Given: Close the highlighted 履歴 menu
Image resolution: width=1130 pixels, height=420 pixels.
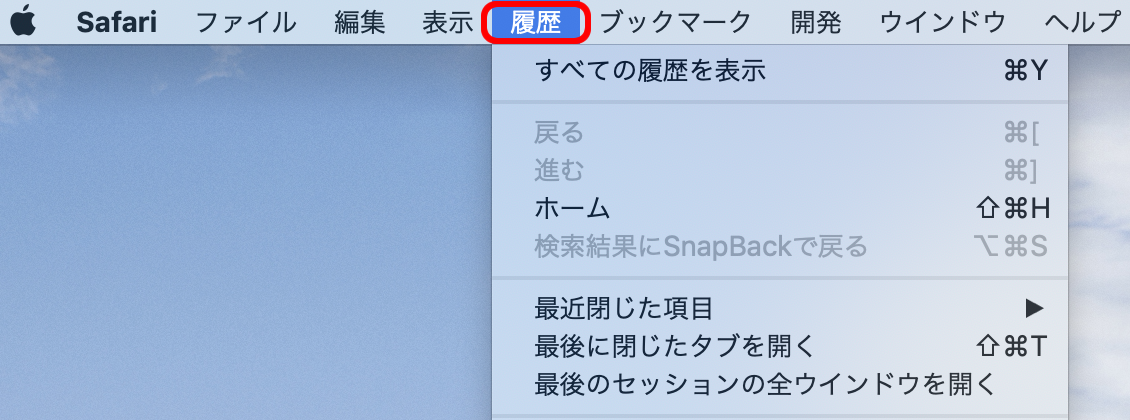Looking at the screenshot, I should tap(535, 22).
